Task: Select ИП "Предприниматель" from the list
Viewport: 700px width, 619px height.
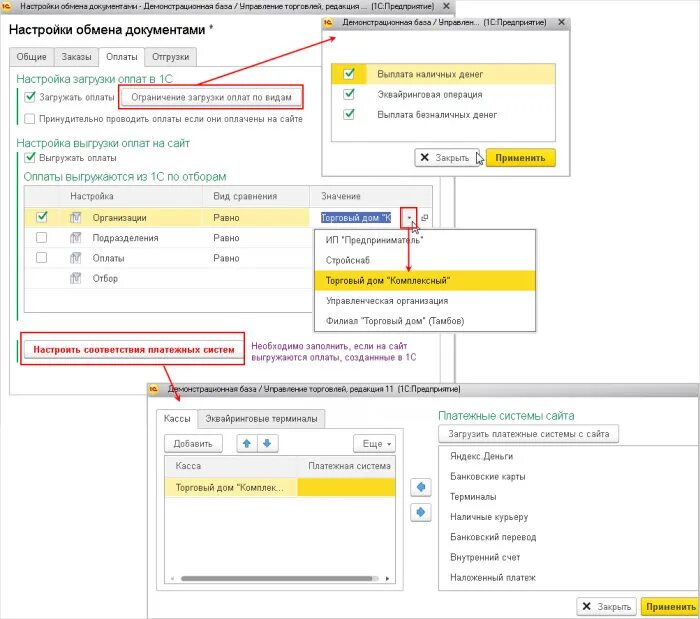Action: 425,240
